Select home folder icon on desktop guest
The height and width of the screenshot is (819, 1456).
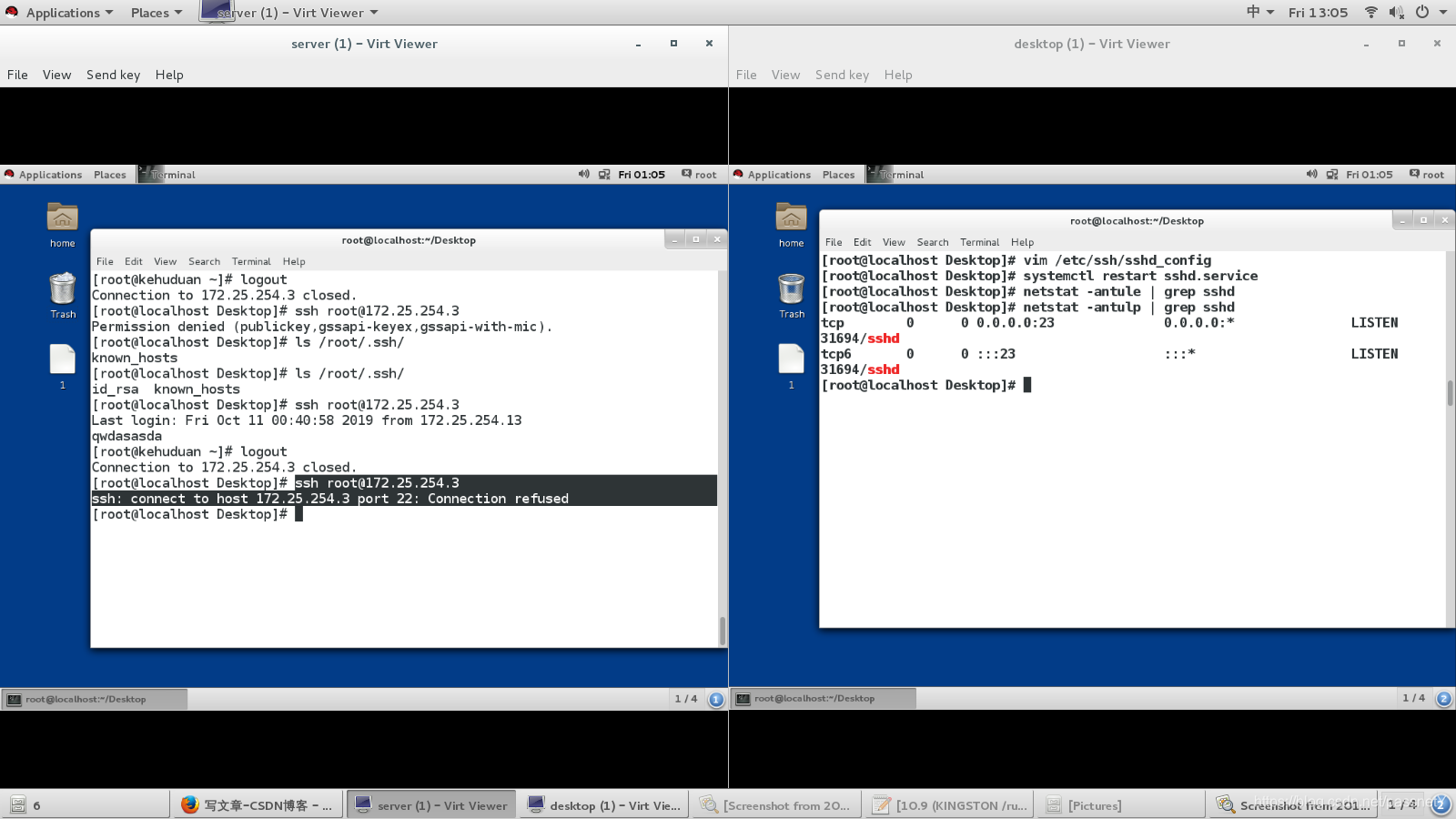pos(792,225)
